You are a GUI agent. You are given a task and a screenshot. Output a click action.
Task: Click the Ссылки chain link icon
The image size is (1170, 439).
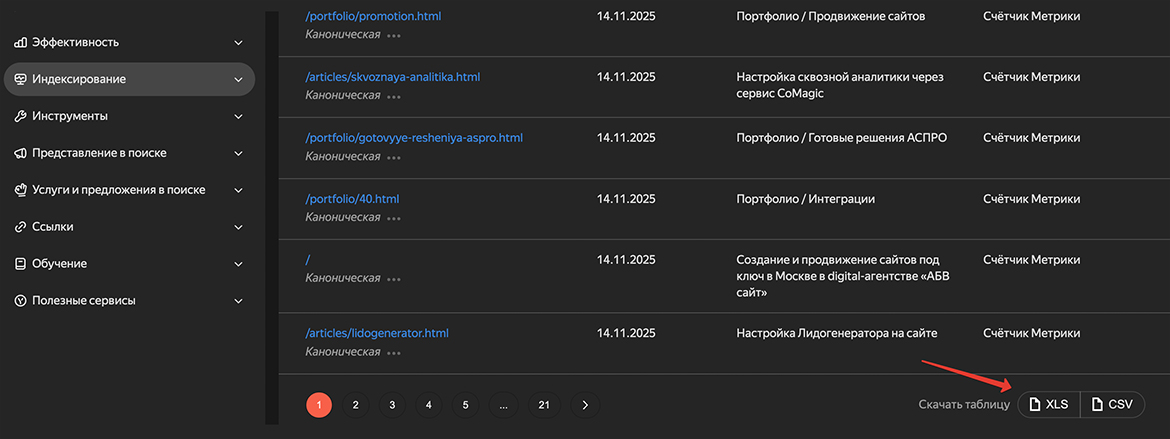click(x=20, y=227)
